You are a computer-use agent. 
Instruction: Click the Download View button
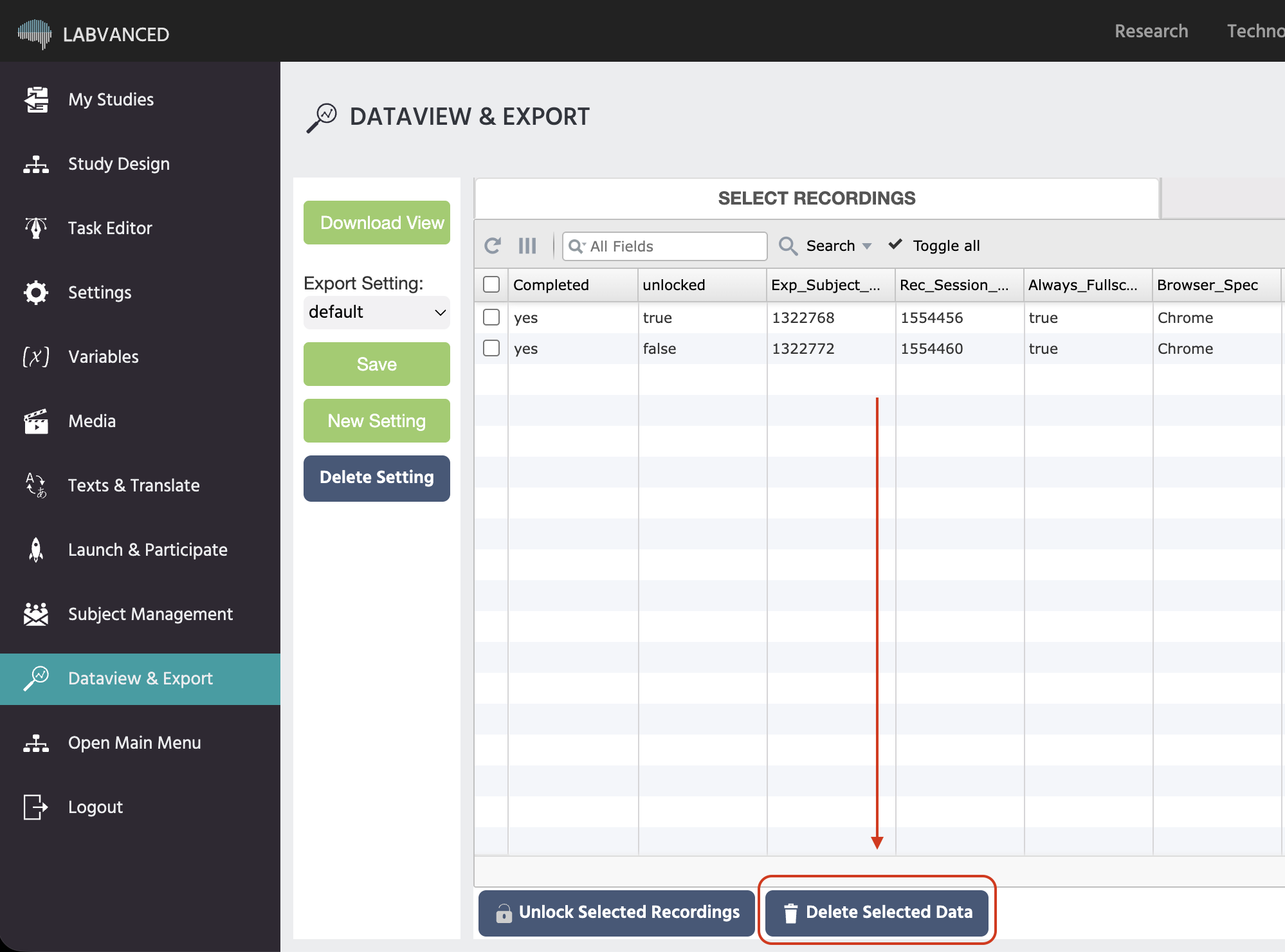pos(377,223)
